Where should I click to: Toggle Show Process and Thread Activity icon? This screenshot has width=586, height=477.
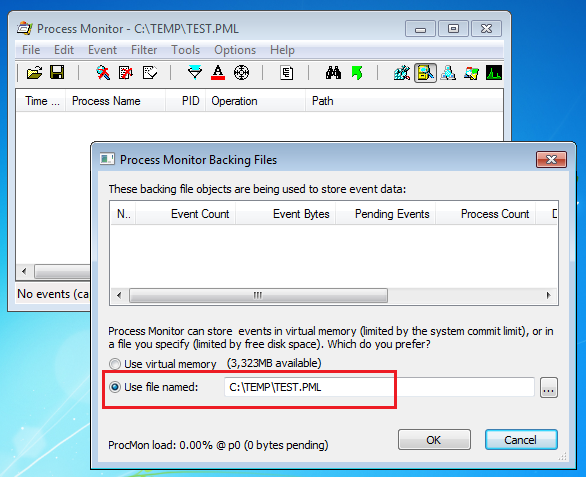[471, 73]
